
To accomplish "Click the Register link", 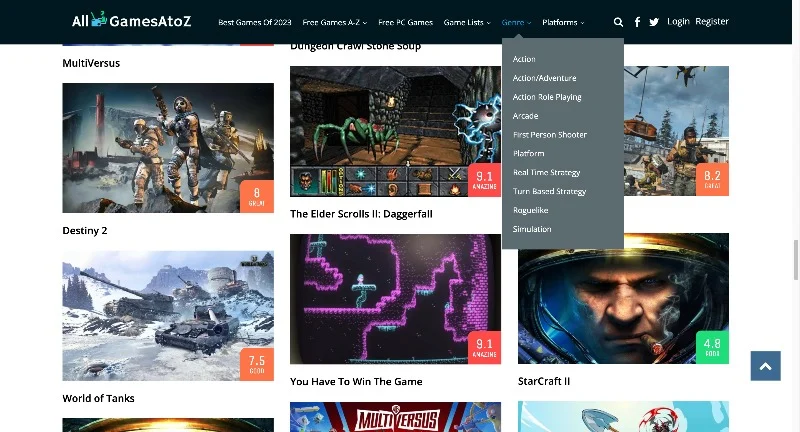I will (712, 21).
